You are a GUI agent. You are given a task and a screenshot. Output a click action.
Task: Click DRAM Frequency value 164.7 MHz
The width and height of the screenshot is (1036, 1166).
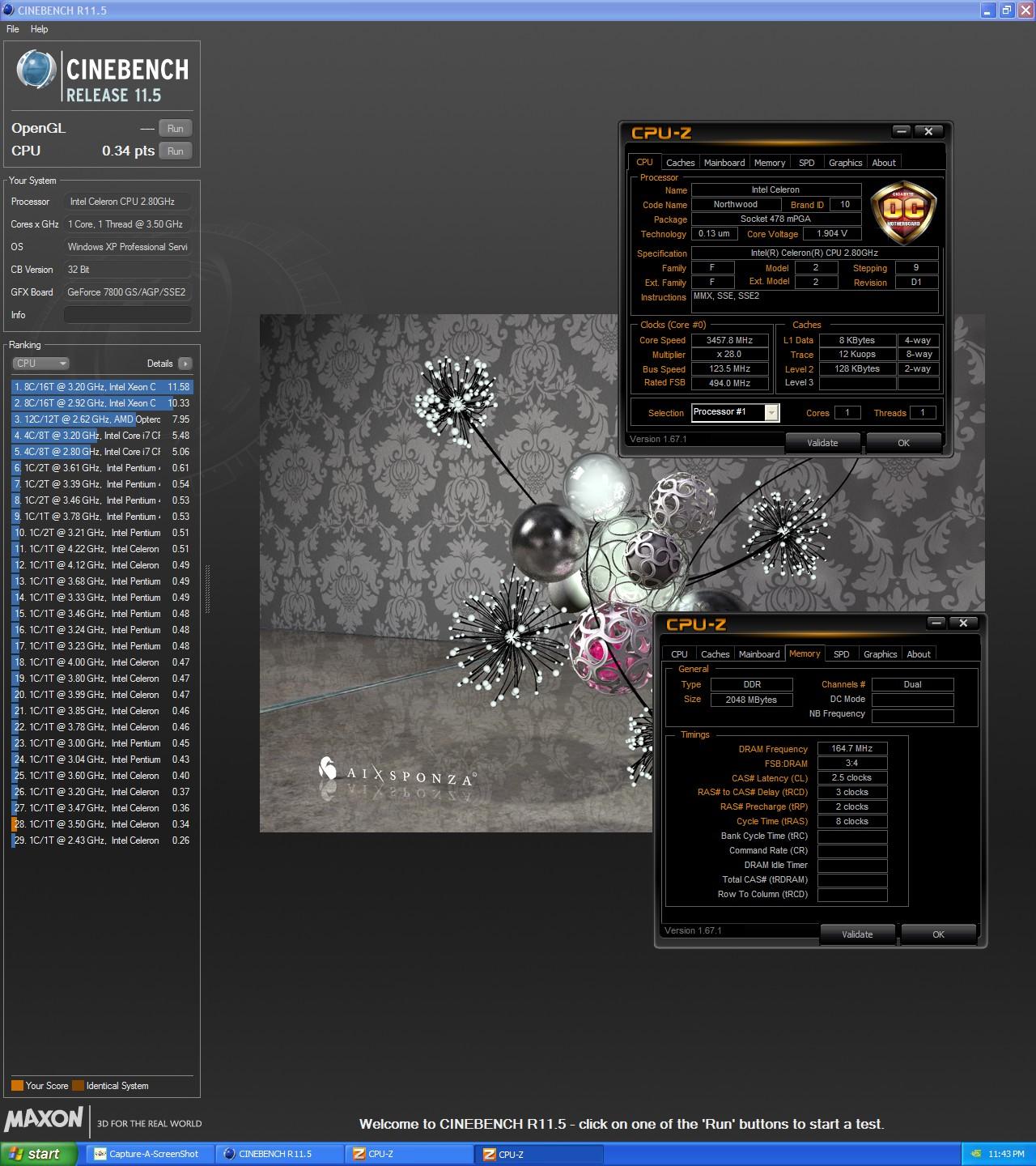(x=852, y=749)
